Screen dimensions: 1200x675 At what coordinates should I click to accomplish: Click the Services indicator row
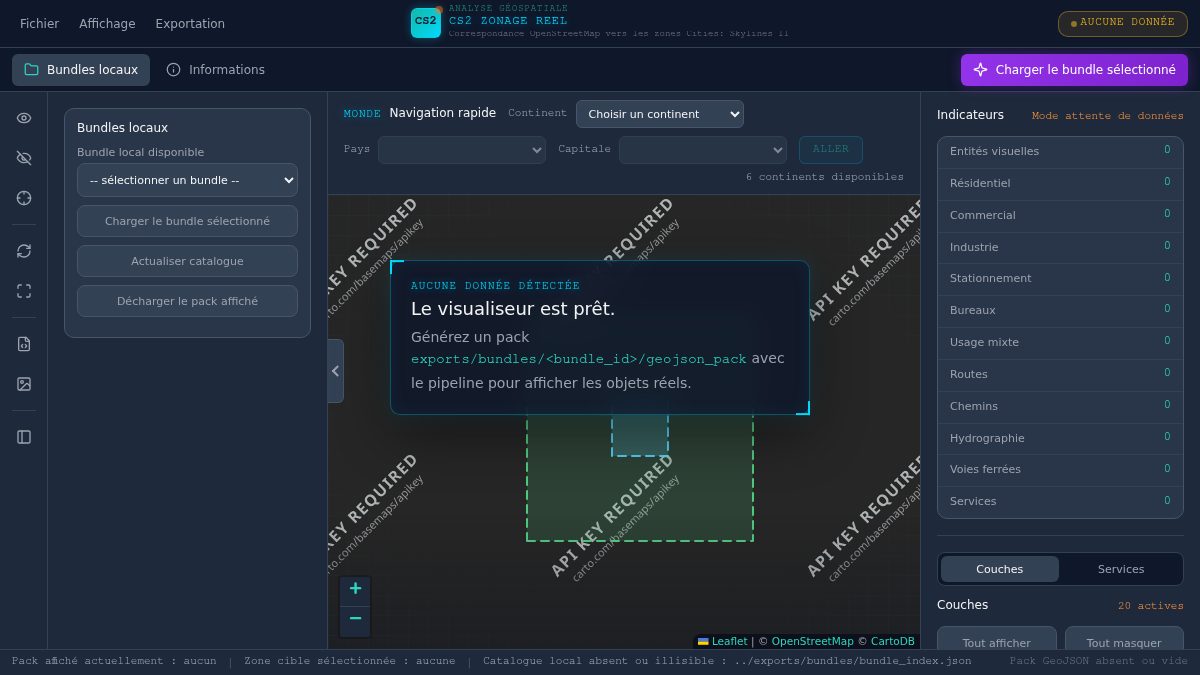pyautogui.click(x=1060, y=502)
